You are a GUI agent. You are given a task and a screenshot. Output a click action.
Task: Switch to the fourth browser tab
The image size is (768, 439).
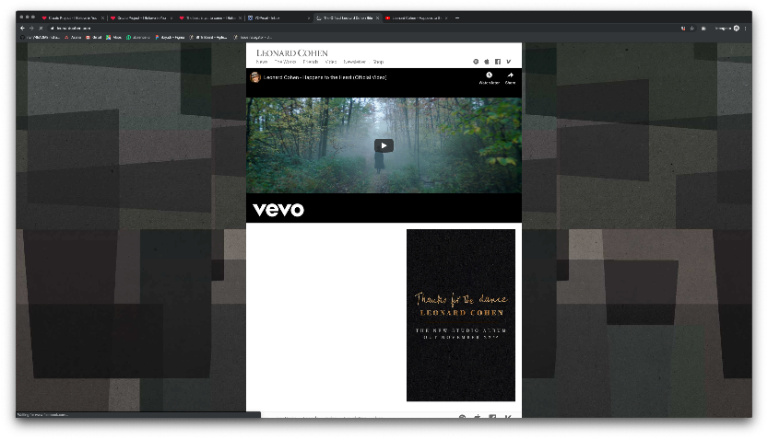click(277, 18)
